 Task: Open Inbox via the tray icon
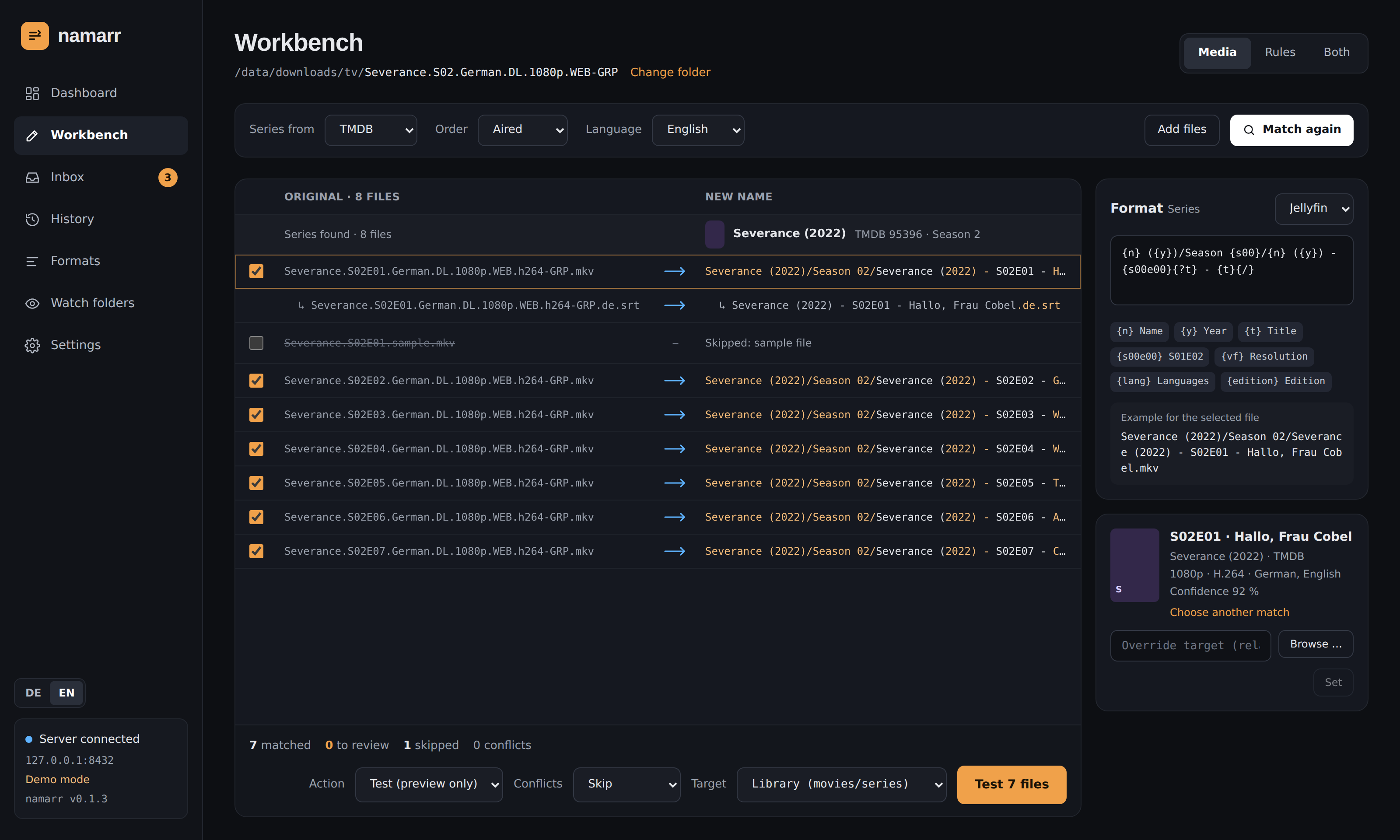(32, 177)
